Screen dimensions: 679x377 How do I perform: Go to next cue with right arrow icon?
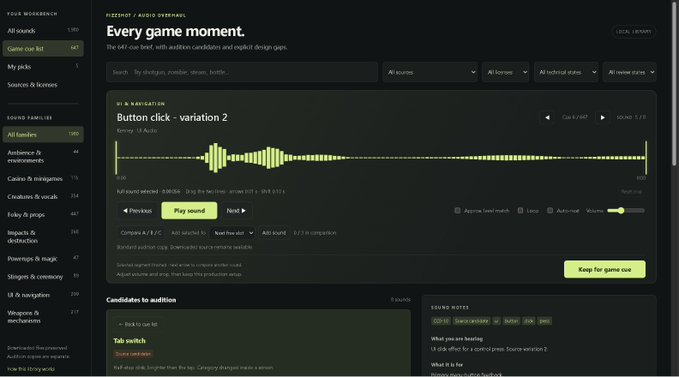point(602,117)
